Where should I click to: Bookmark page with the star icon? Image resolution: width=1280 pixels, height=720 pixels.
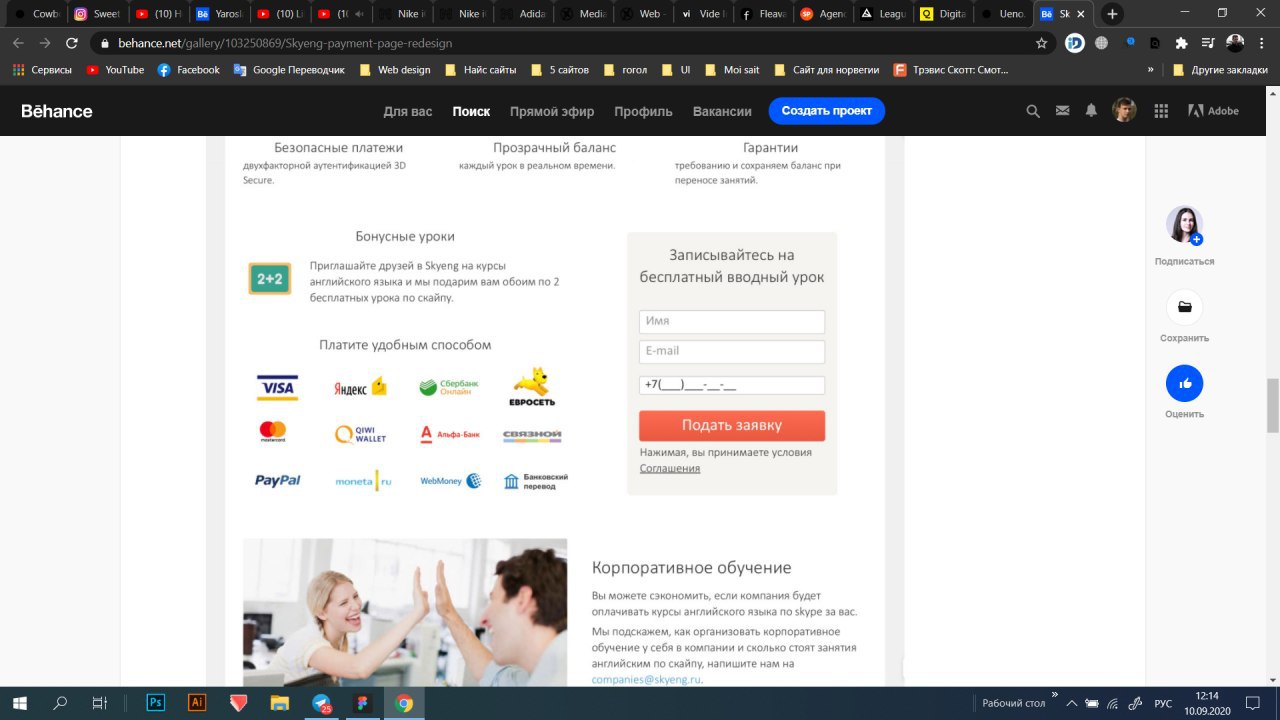[x=1041, y=43]
